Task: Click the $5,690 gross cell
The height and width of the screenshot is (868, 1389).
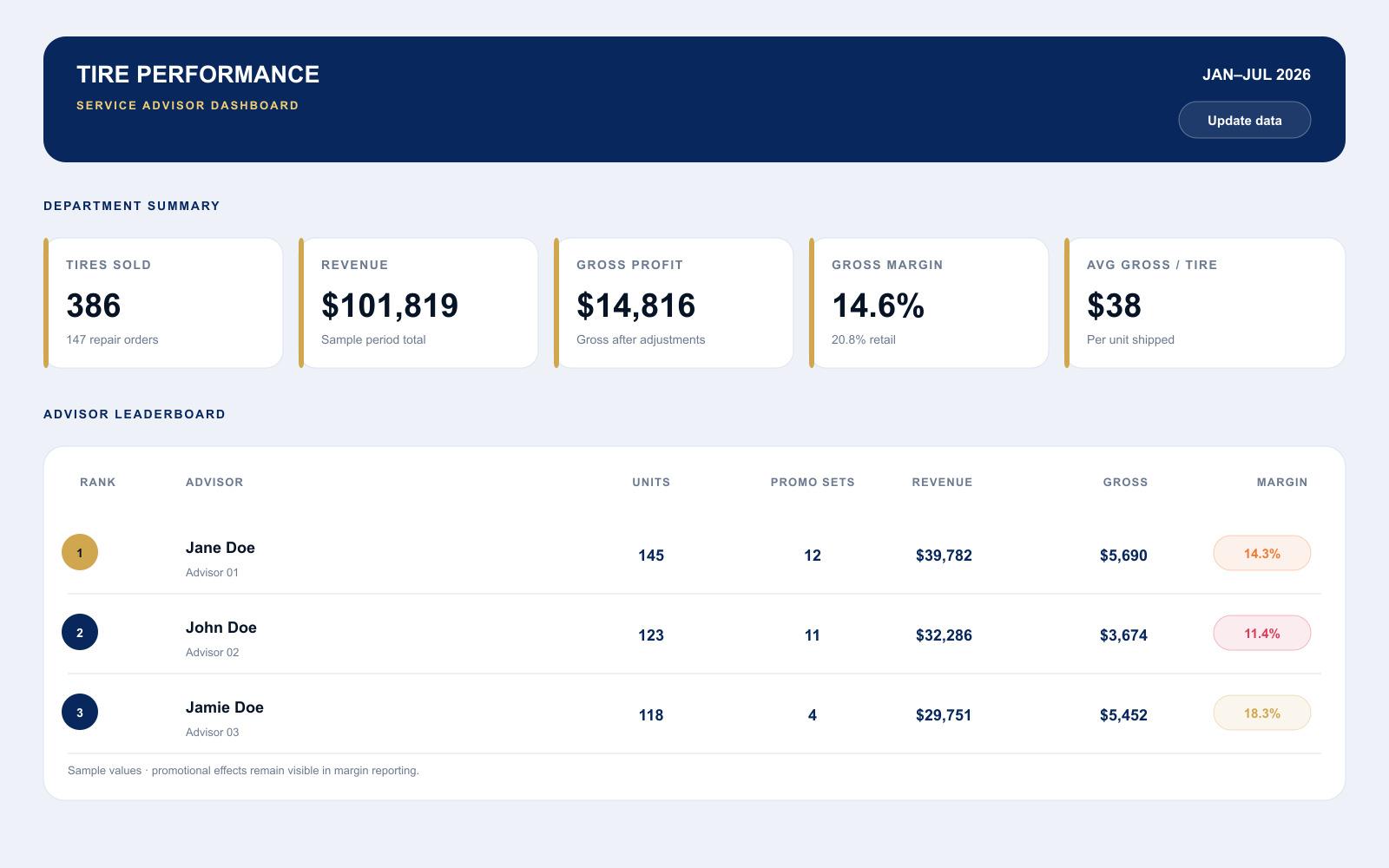Action: point(1123,556)
